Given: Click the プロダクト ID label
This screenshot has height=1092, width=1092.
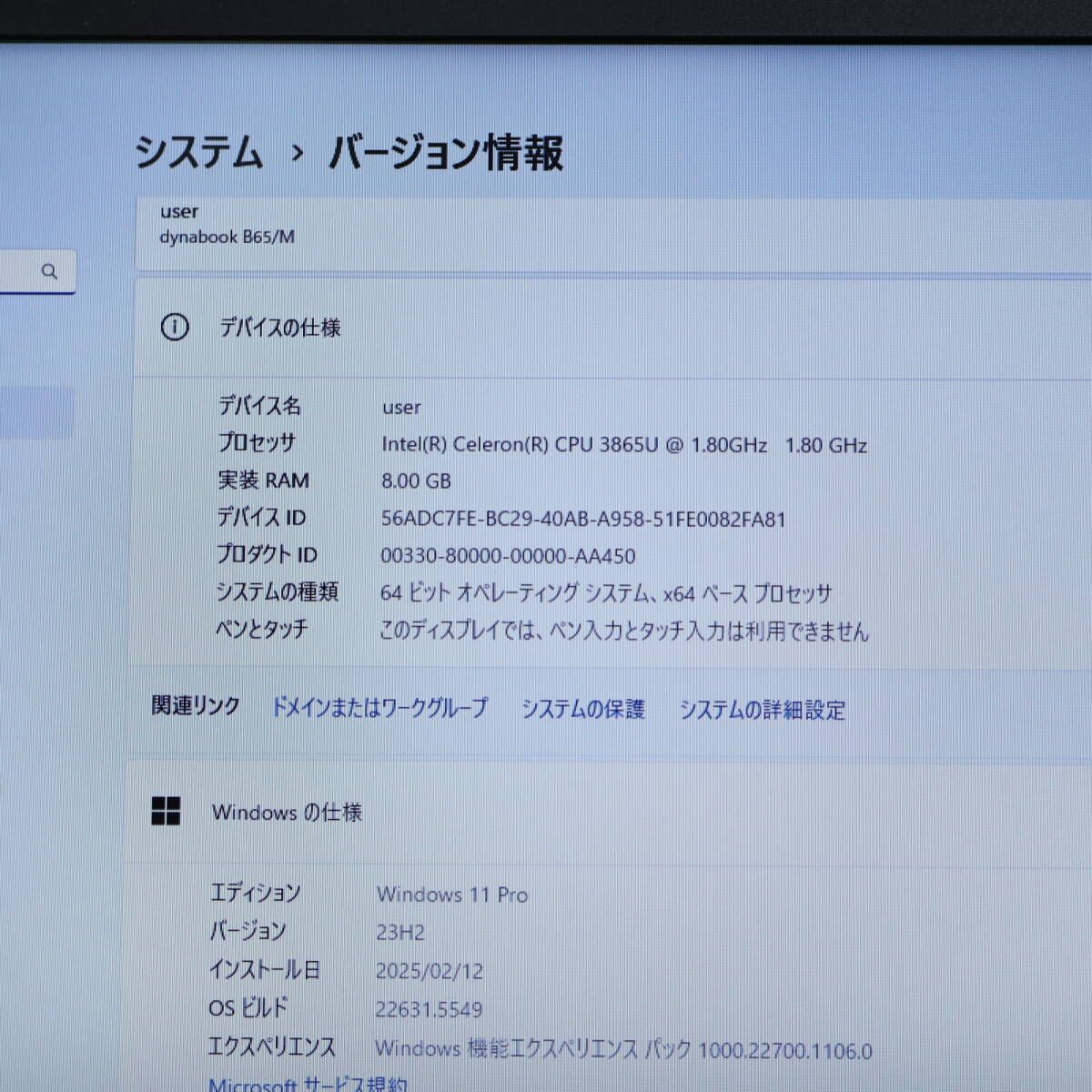Looking at the screenshot, I should tap(267, 554).
